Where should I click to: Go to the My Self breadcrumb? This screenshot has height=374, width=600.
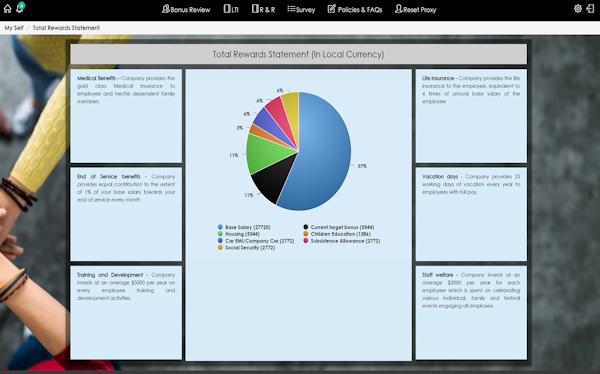point(14,28)
